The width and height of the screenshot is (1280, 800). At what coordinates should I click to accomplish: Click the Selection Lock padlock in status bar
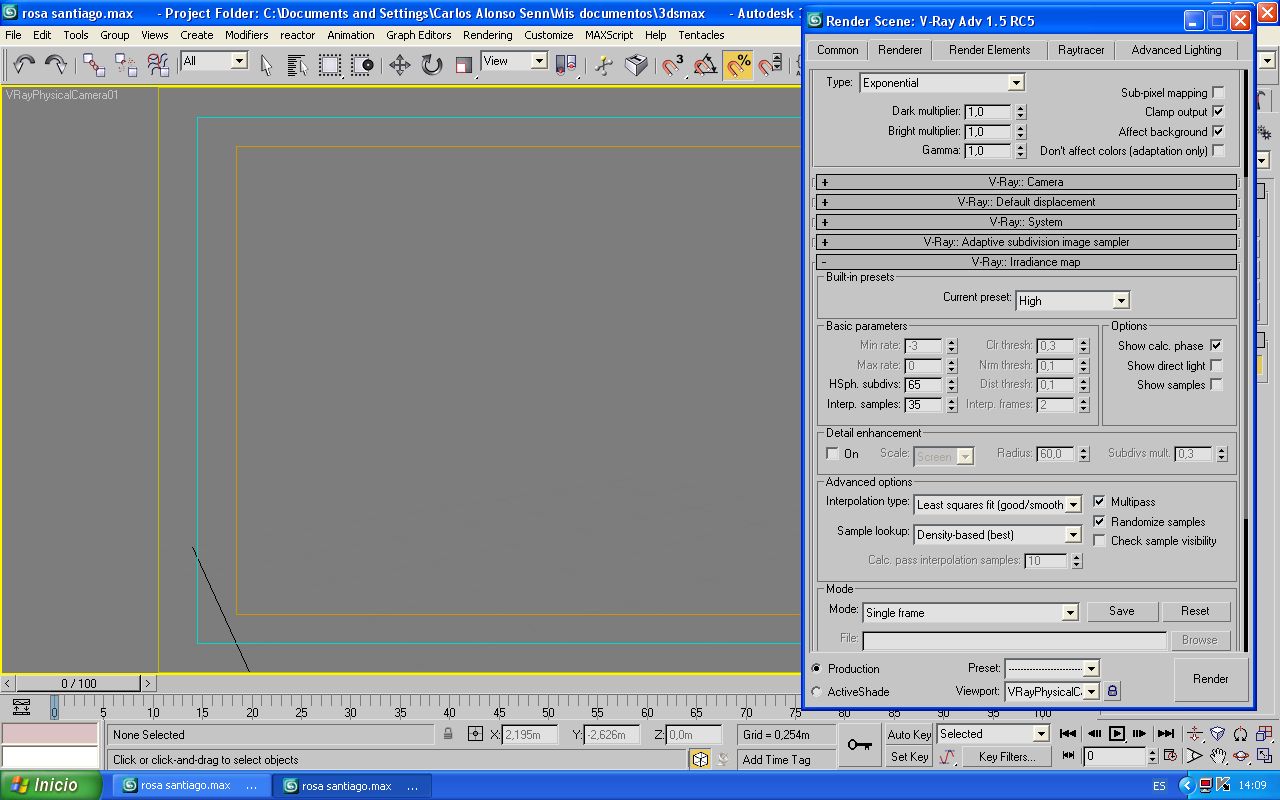pos(448,734)
